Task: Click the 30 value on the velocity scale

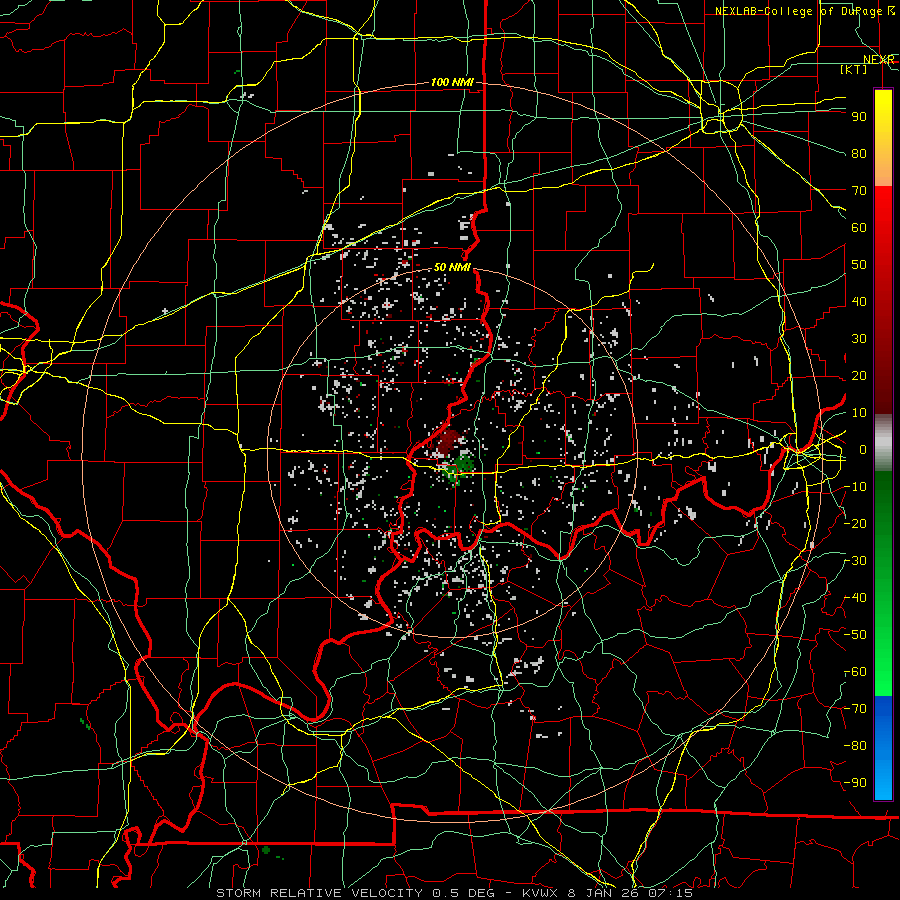Action: pyautogui.click(x=859, y=339)
